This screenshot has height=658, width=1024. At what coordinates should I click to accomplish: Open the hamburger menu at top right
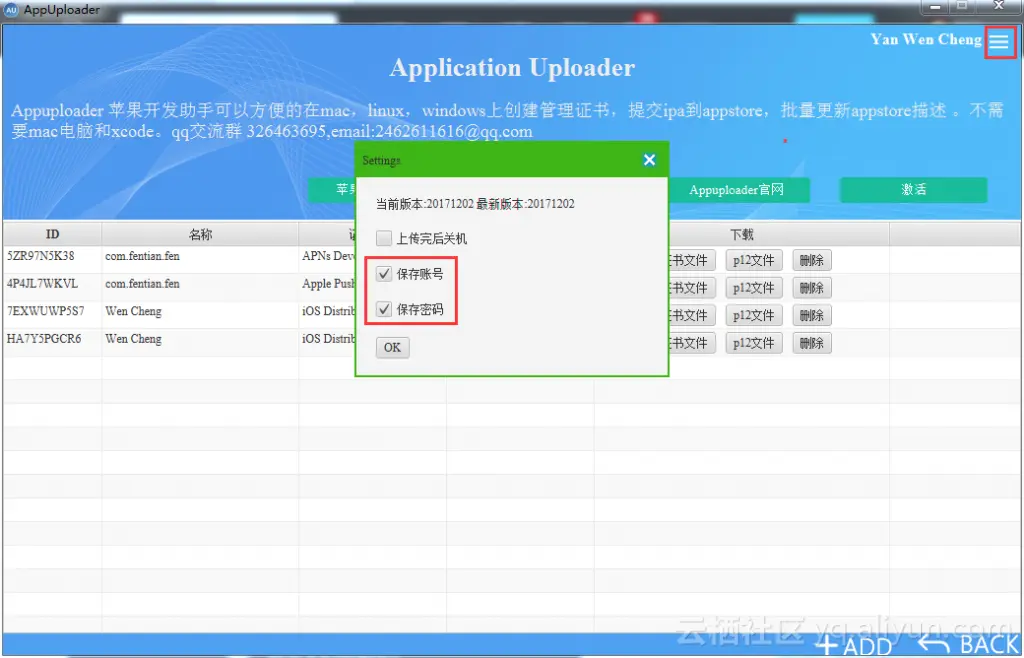point(999,42)
